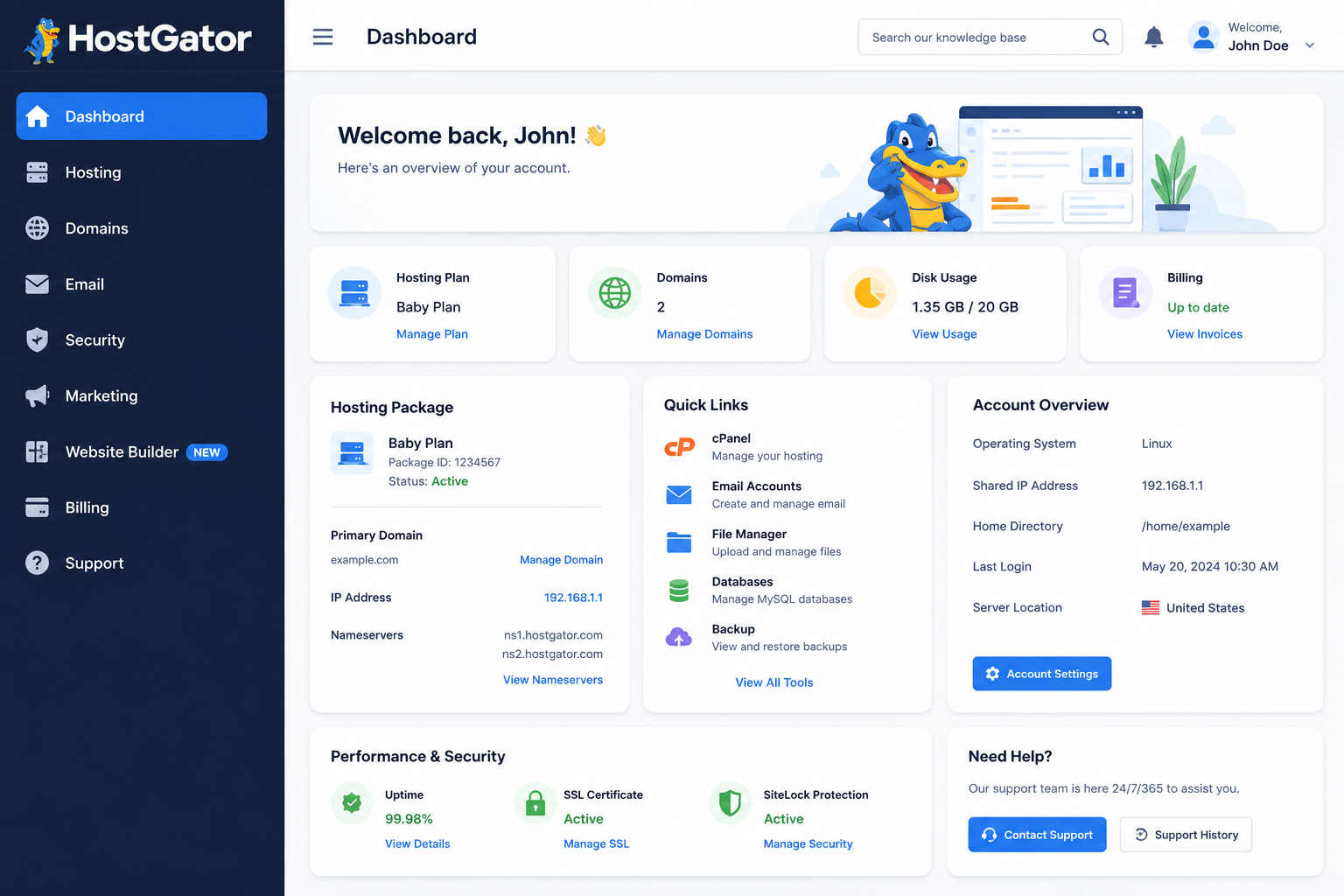The height and width of the screenshot is (896, 1344).
Task: Click the Website Builder layout icon
Action: 37,451
